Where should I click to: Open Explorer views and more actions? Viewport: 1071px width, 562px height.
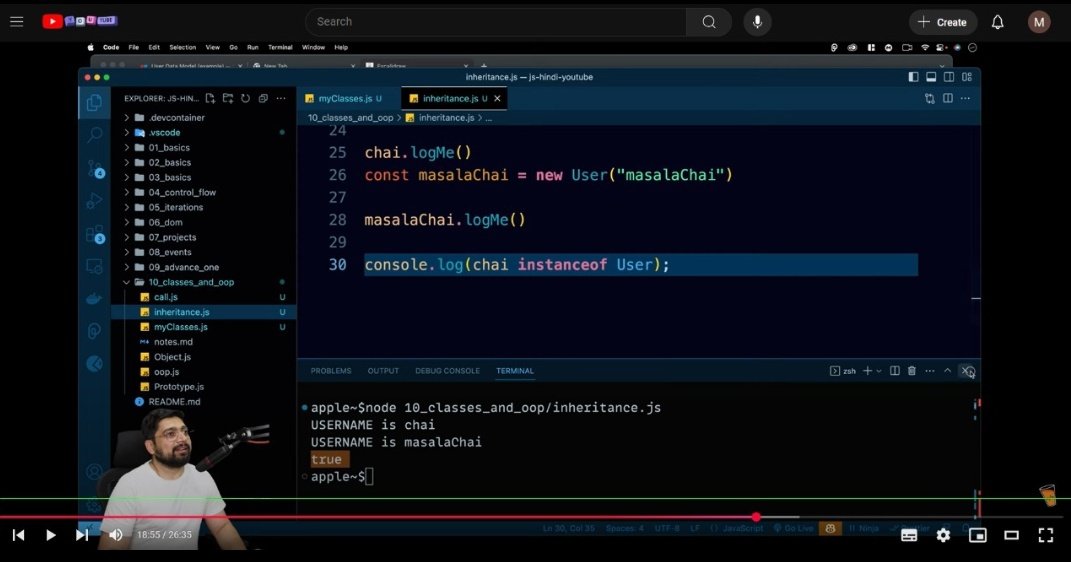(281, 98)
